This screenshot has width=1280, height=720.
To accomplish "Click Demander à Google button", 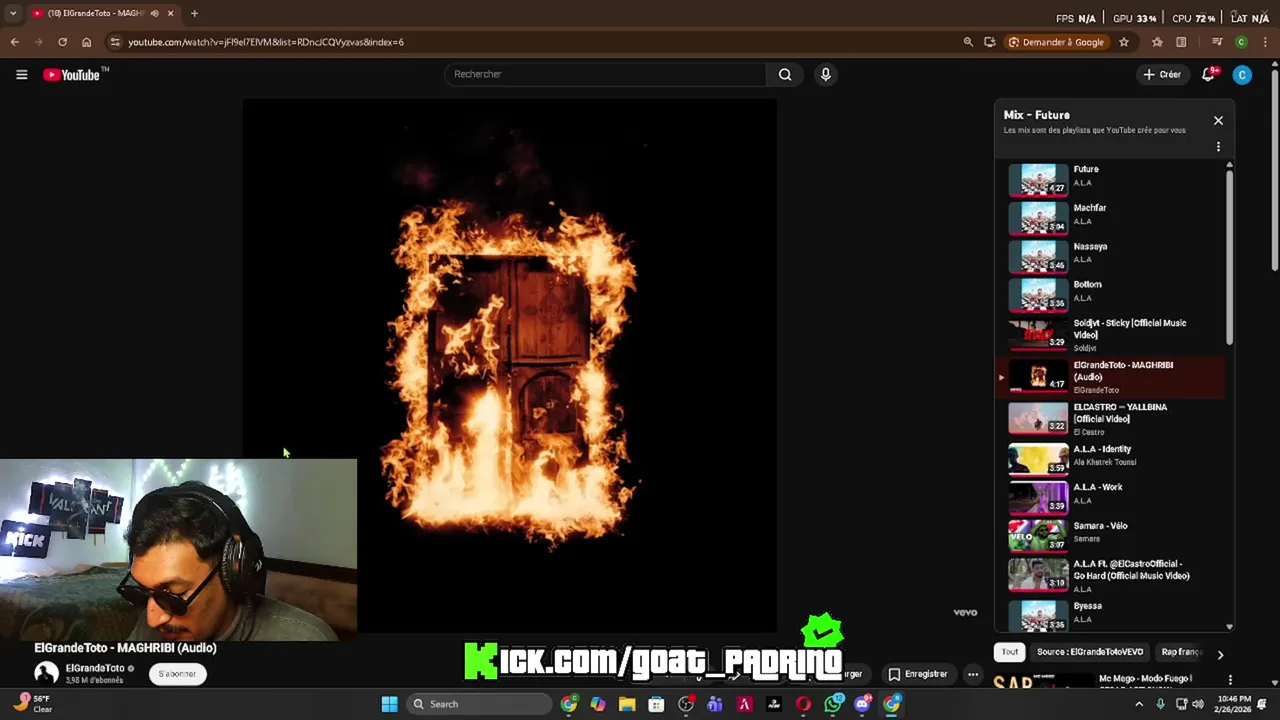I will pyautogui.click(x=1057, y=42).
